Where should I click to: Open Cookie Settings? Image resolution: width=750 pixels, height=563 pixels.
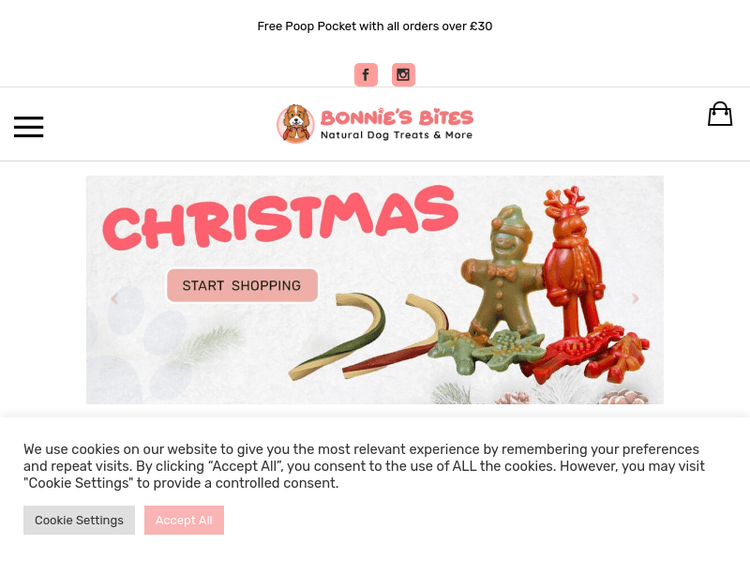click(79, 520)
